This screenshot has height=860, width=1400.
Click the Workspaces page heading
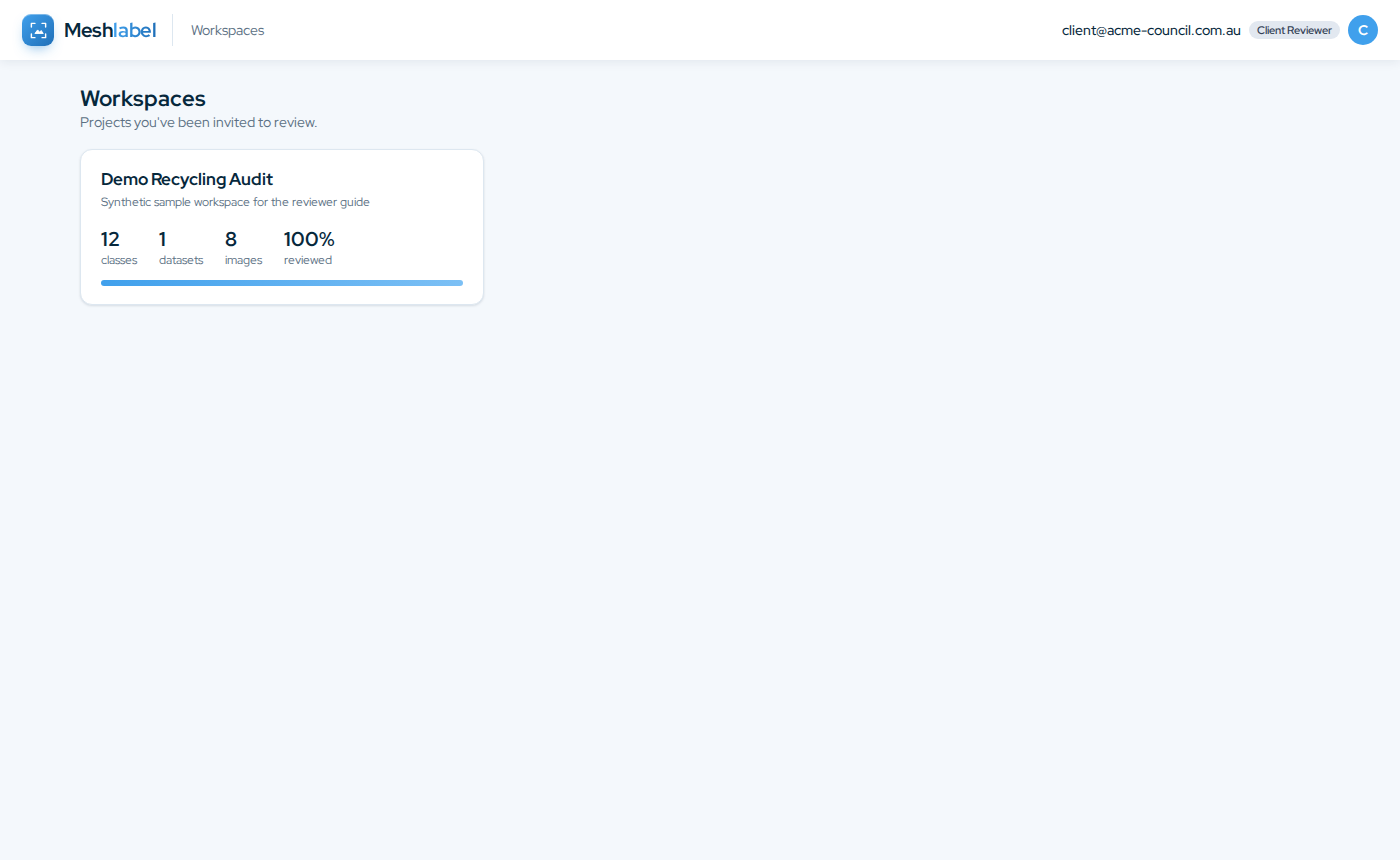coord(143,98)
